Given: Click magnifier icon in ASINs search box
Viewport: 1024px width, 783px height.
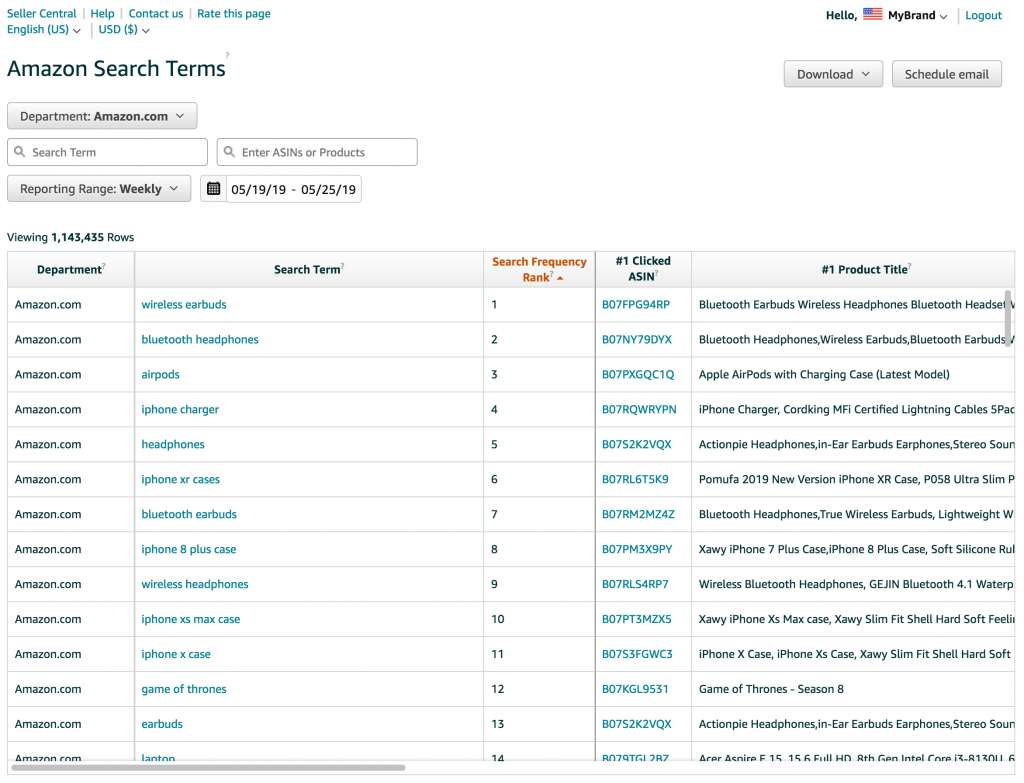Looking at the screenshot, I should tap(229, 152).
